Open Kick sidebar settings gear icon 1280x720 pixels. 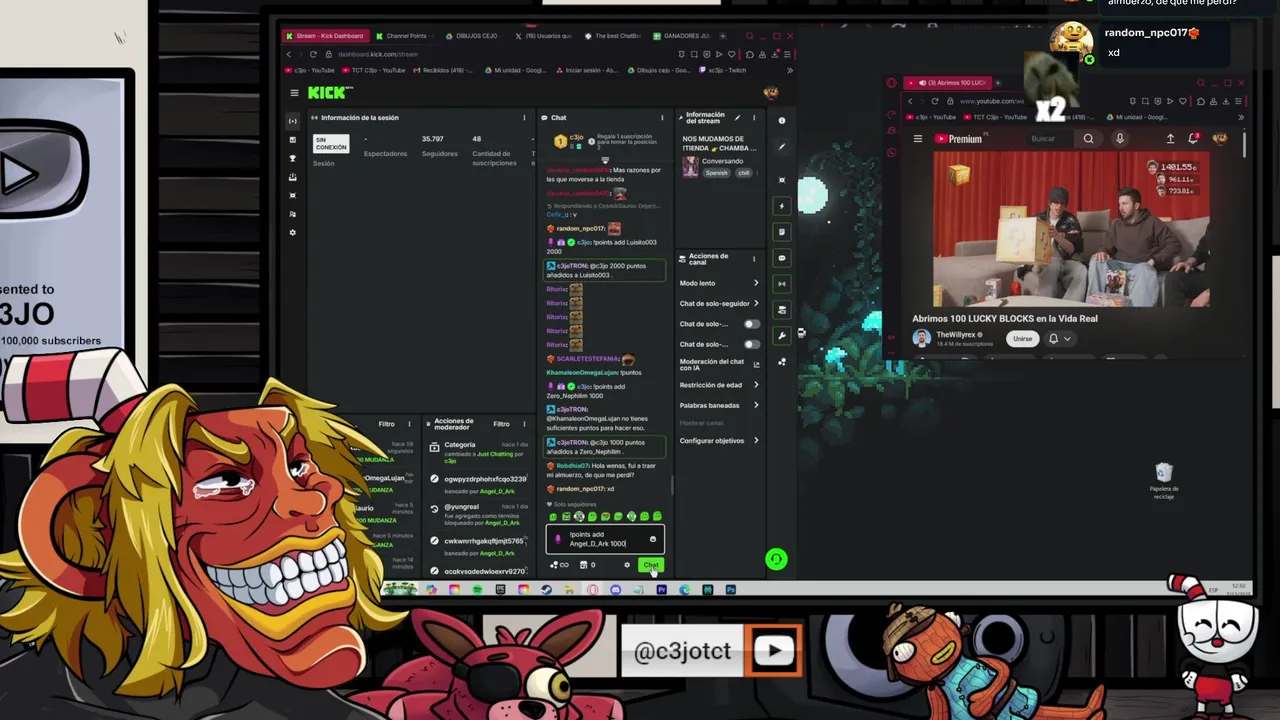292,232
